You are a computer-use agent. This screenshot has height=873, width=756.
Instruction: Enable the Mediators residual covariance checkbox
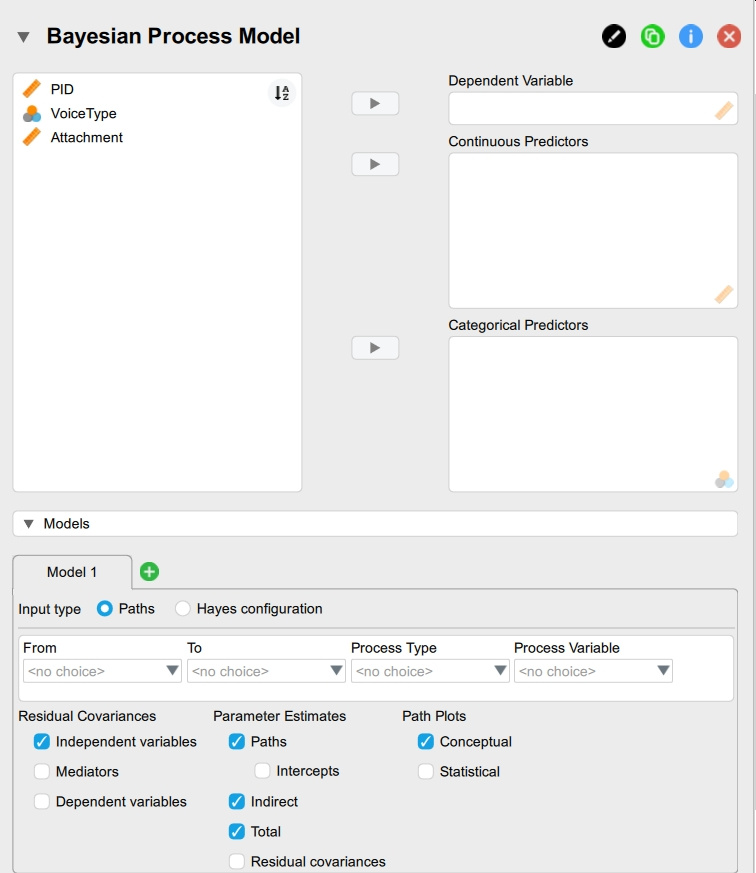(x=42, y=772)
